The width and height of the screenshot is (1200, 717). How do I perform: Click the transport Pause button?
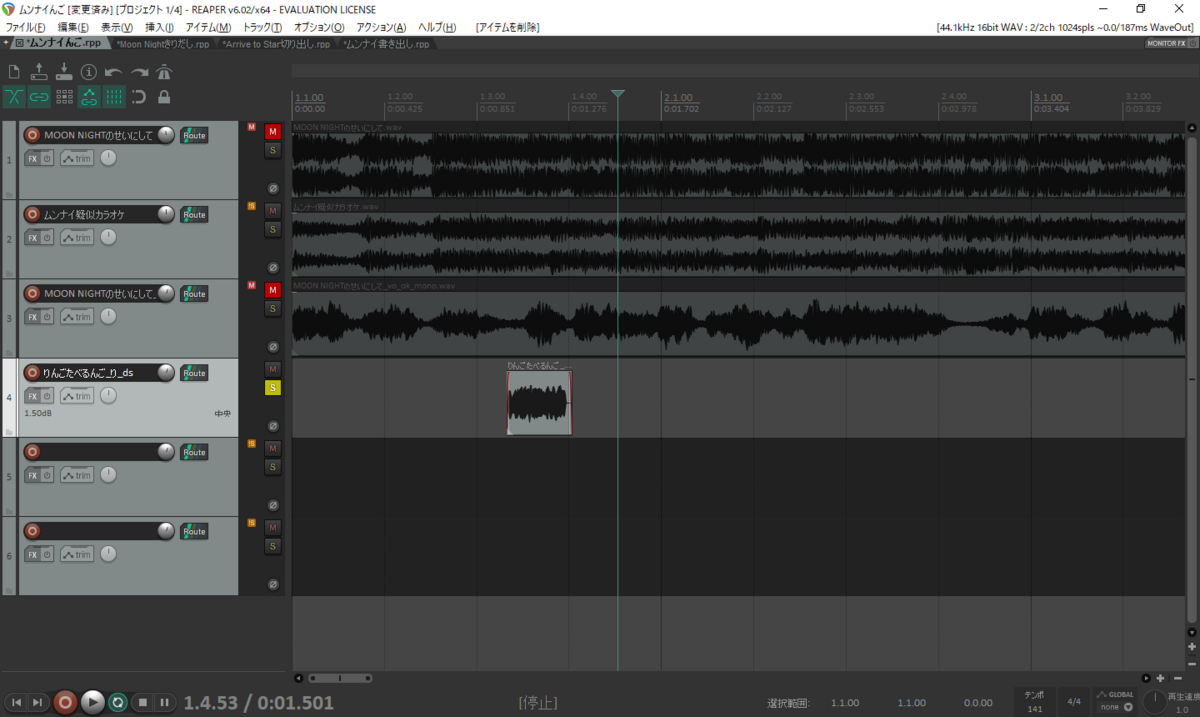pyautogui.click(x=165, y=702)
